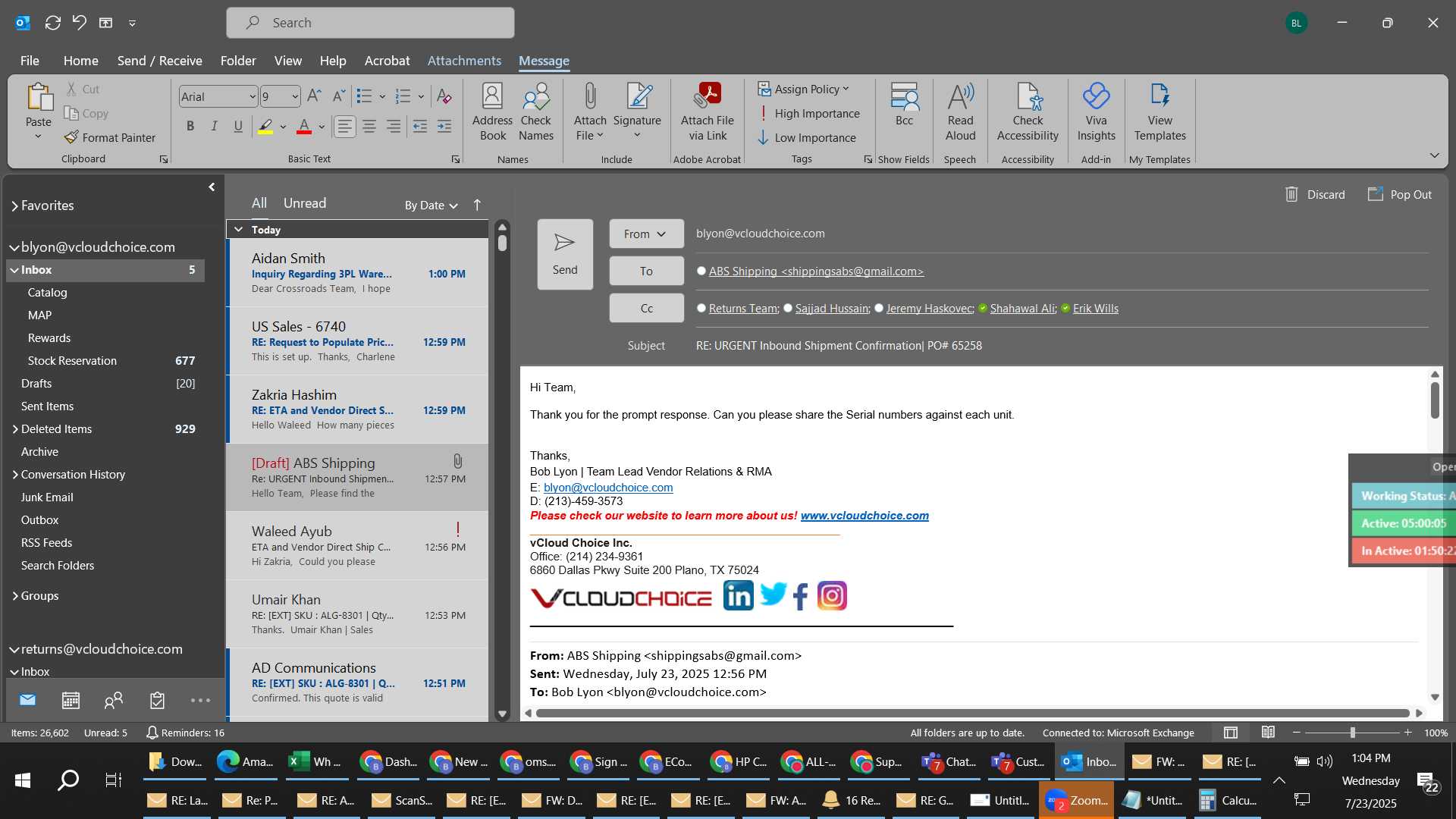This screenshot has height=819, width=1456.
Task: Open the By Date sort dropdown
Action: tap(431, 205)
